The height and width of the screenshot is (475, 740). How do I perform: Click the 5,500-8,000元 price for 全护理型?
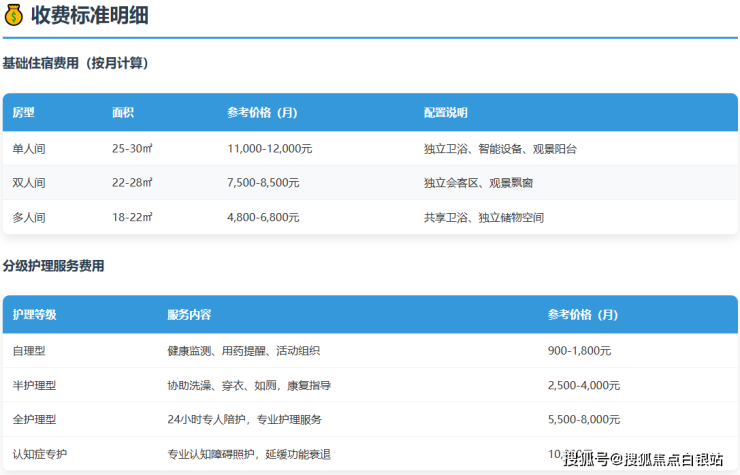point(583,419)
